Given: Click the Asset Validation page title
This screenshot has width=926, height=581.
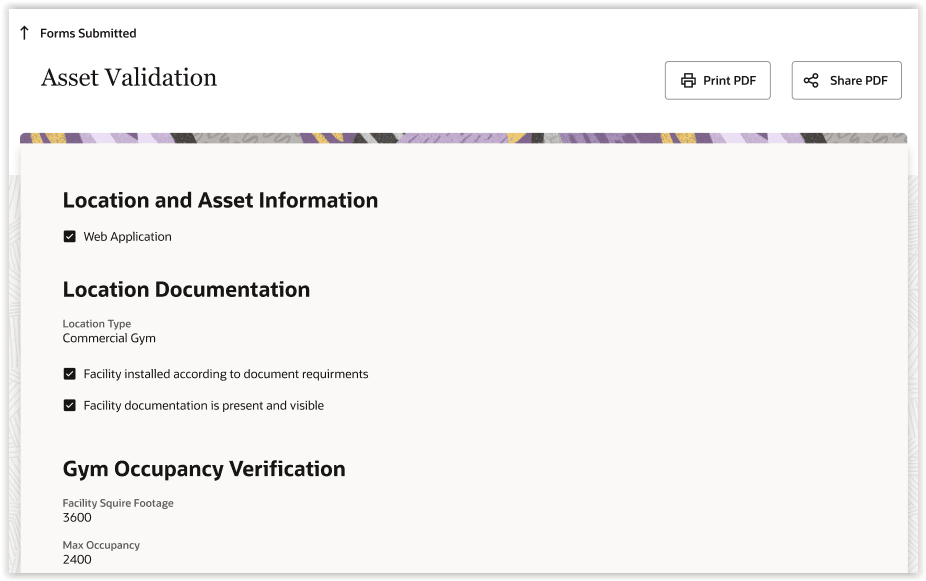Looking at the screenshot, I should tap(129, 78).
